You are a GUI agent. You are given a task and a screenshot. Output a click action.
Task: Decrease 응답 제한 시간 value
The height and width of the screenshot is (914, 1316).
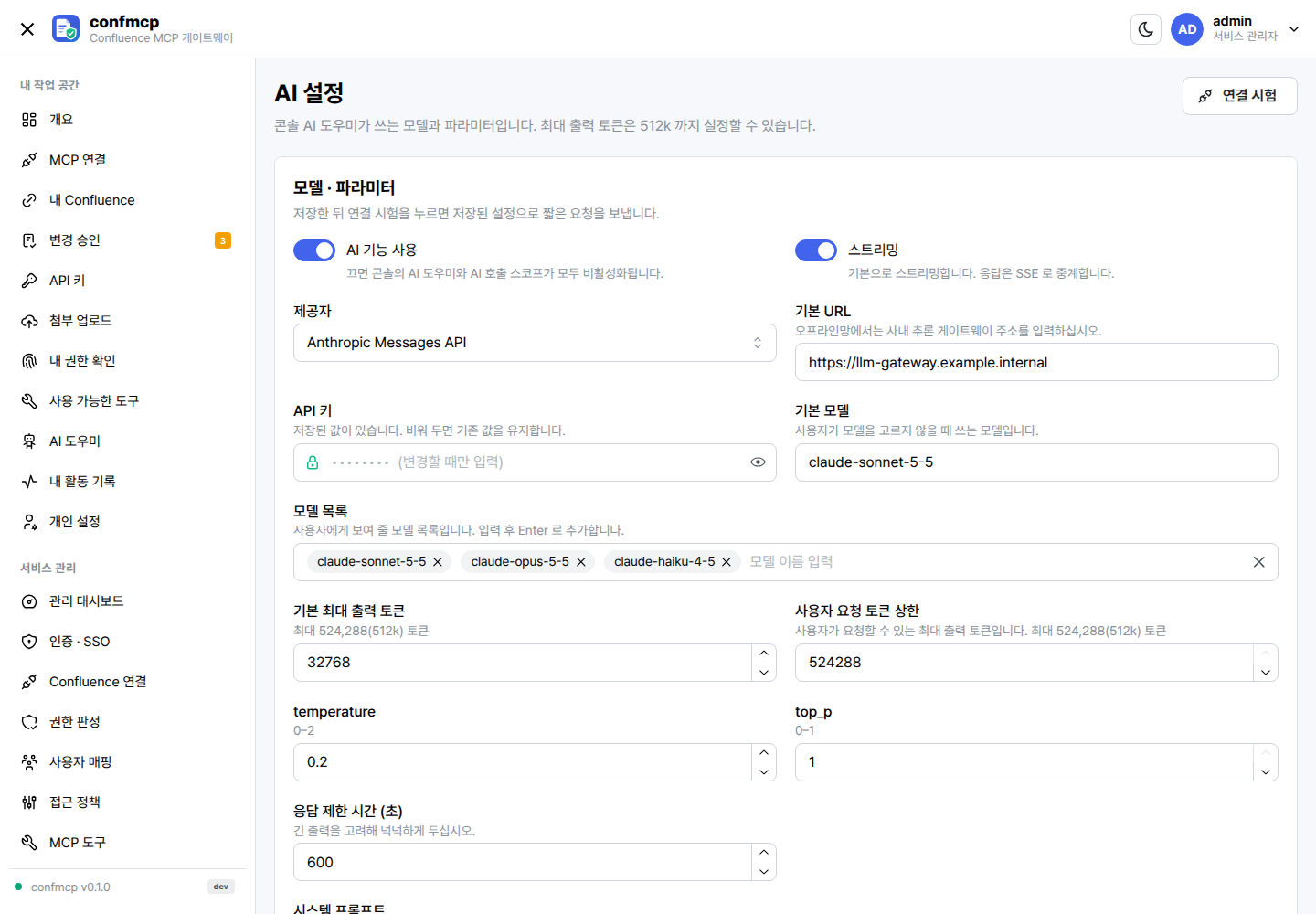coord(764,872)
